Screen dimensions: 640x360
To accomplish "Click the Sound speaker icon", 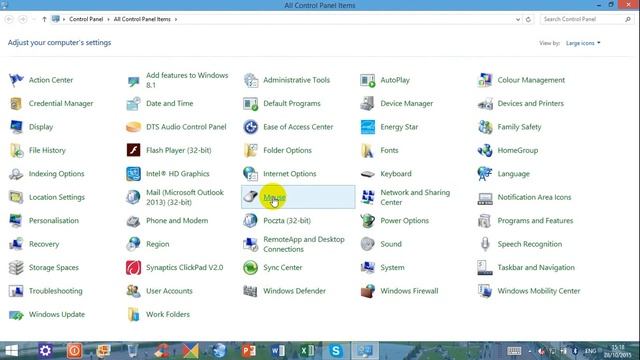I will (368, 244).
